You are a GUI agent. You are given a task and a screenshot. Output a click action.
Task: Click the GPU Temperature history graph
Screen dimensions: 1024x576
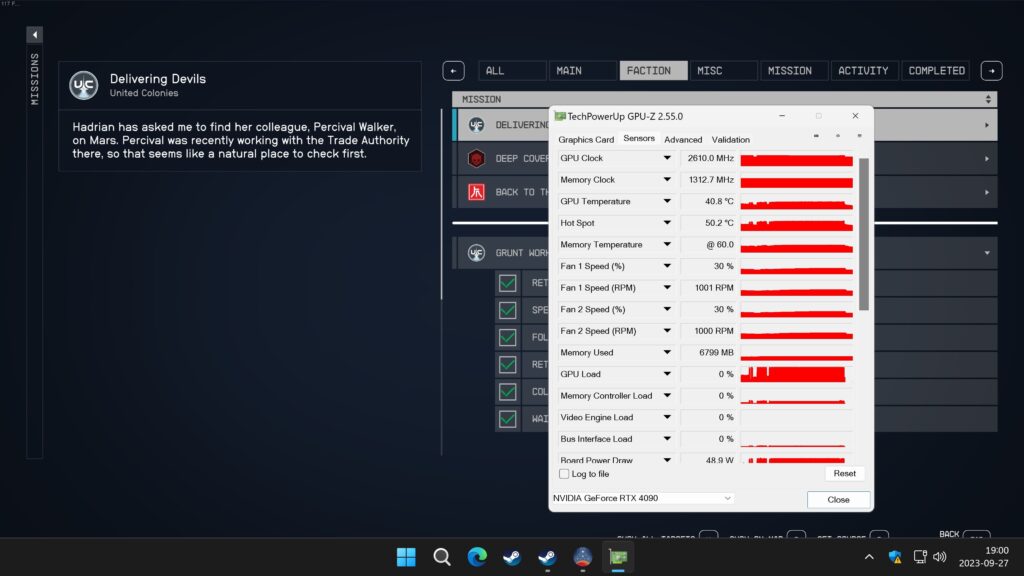tap(796, 201)
